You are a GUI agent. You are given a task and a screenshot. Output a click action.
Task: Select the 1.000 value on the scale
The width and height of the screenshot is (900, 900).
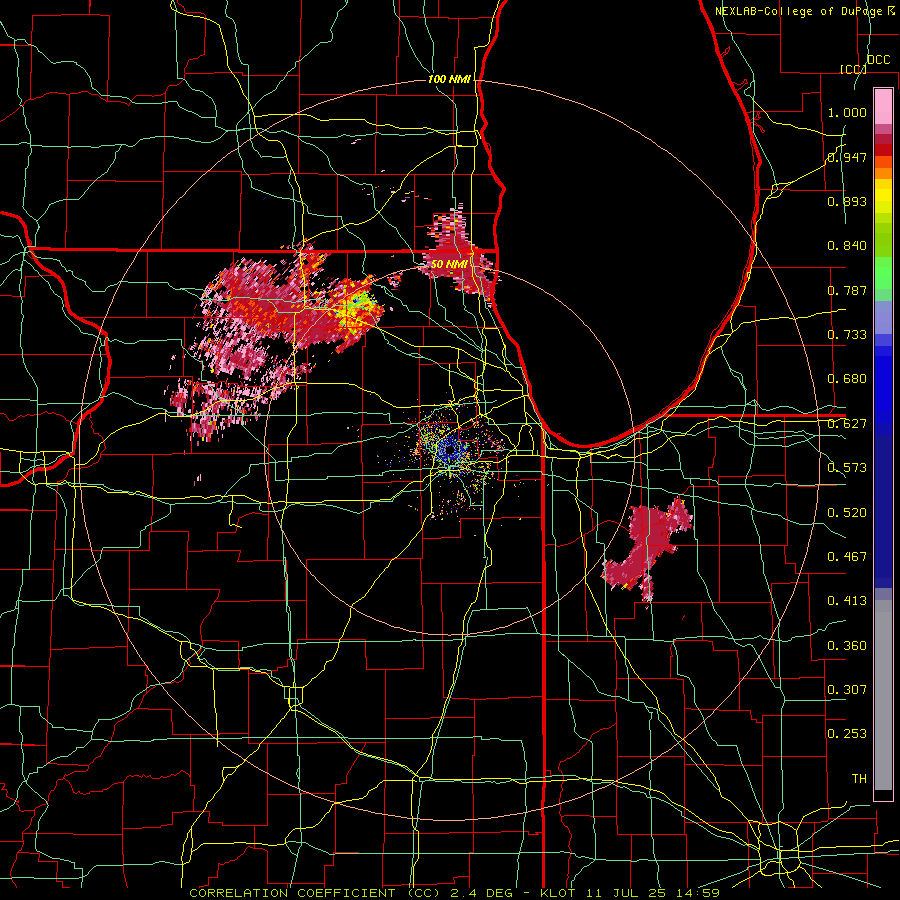click(x=847, y=112)
